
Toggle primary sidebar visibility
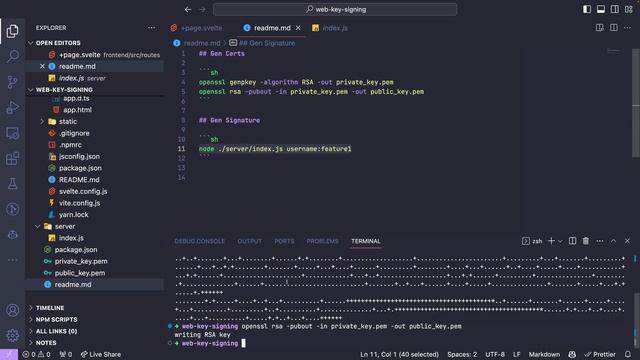click(587, 9)
